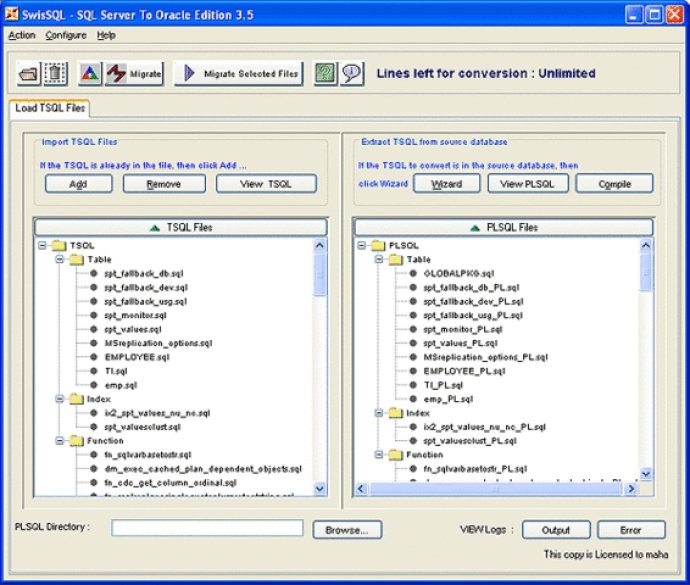
Task: Click the Migrate toolbar button
Action: pyautogui.click(x=134, y=73)
